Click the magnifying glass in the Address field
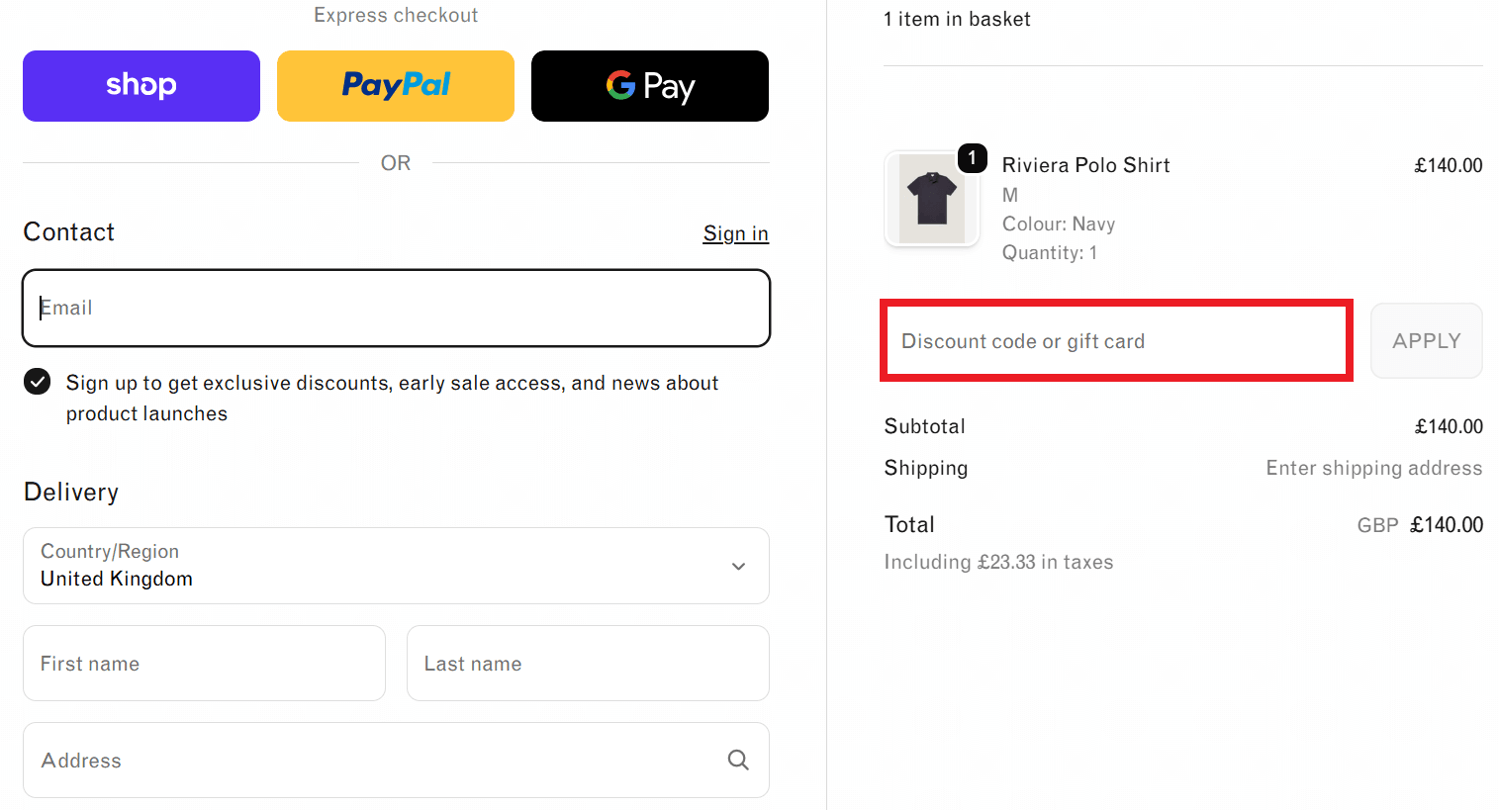The image size is (1500, 810). [737, 759]
